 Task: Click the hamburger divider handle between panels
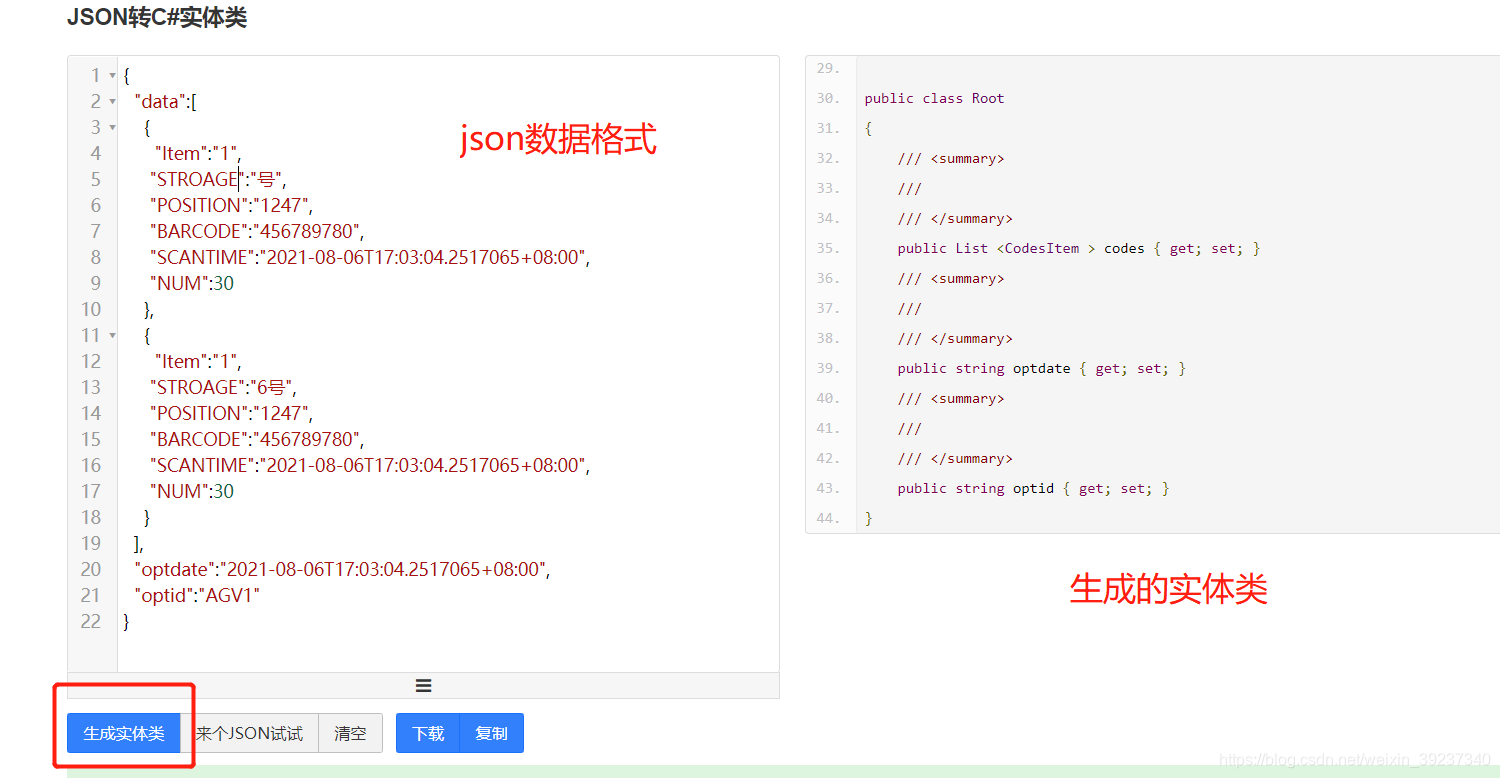423,685
